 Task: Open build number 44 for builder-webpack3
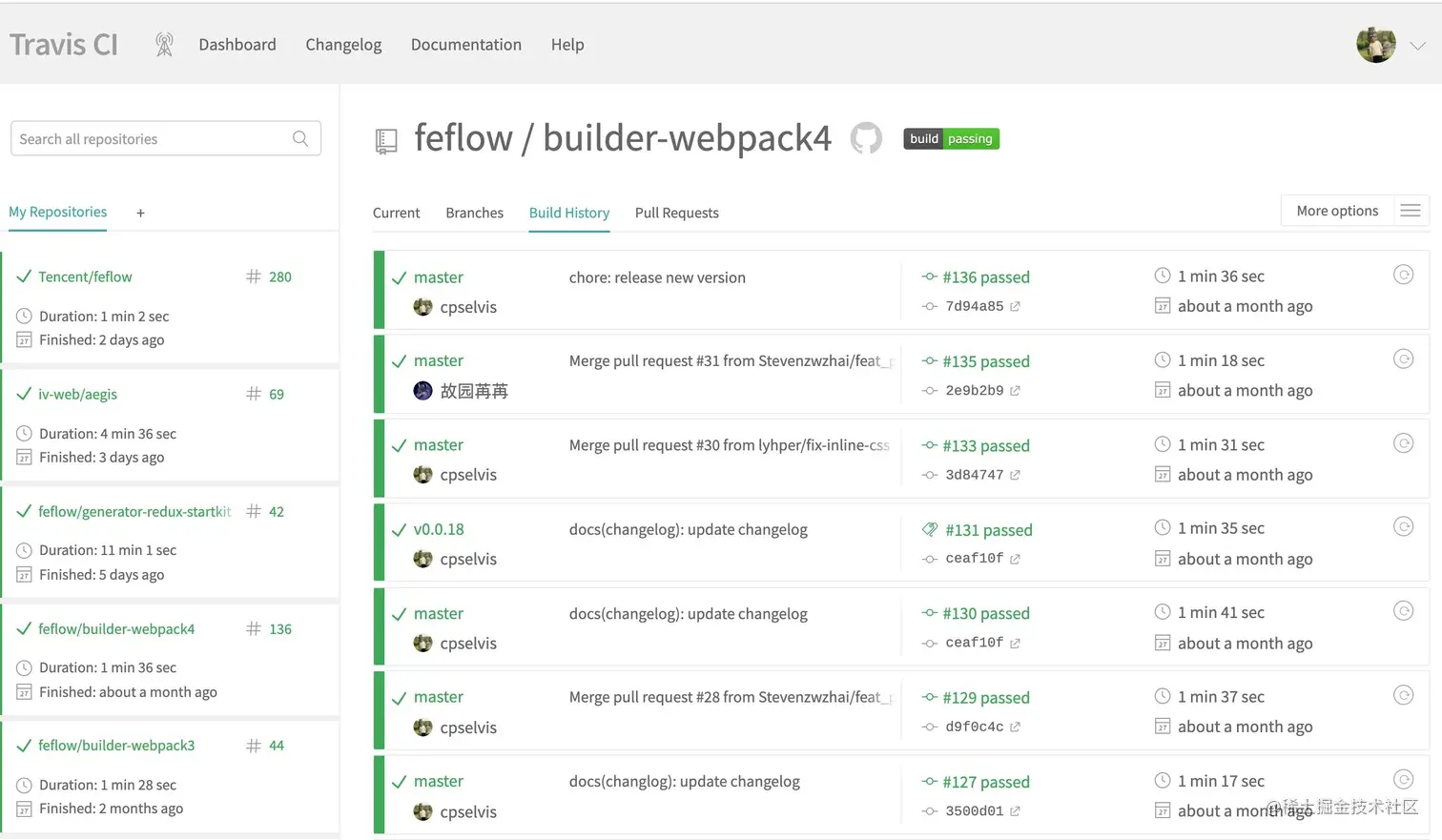pyautogui.click(x=276, y=746)
